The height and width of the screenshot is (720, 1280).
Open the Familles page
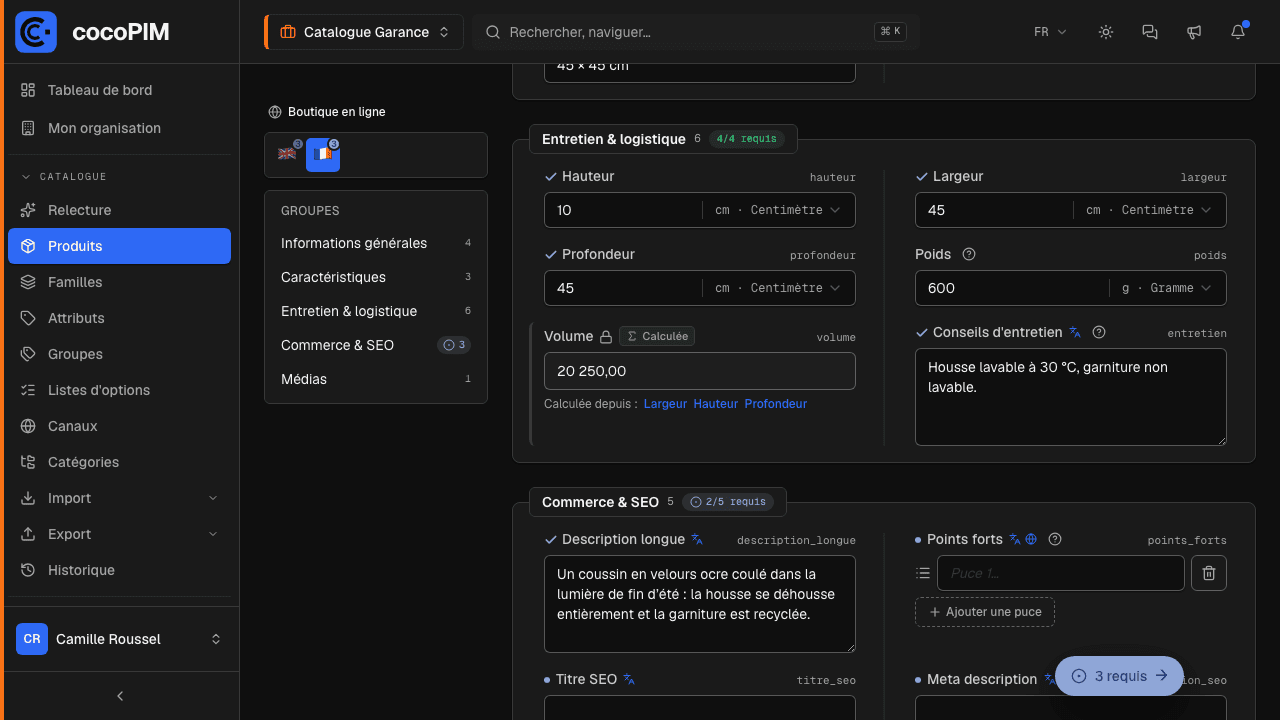[119, 282]
